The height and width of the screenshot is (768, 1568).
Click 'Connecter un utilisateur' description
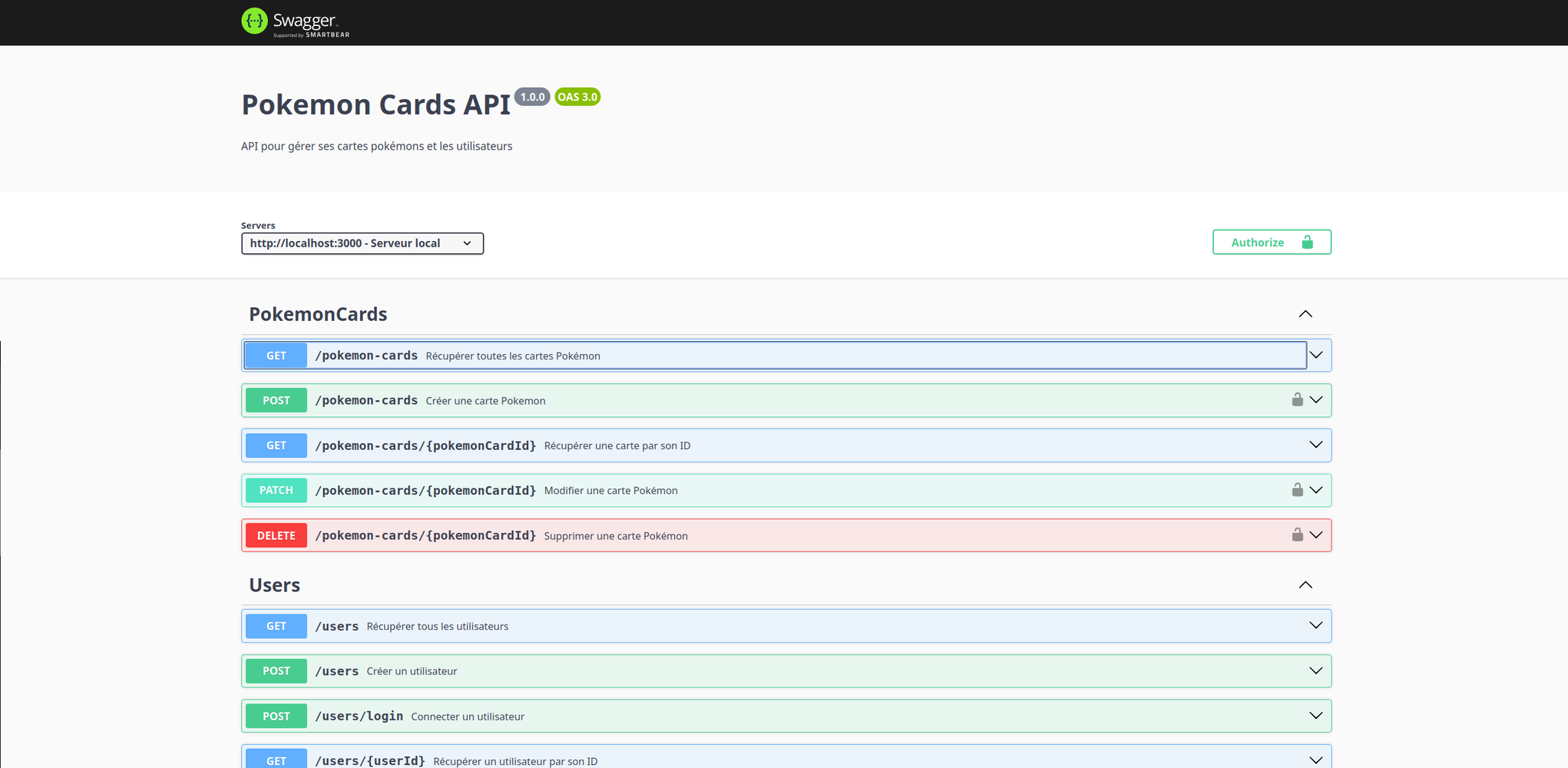[468, 717]
